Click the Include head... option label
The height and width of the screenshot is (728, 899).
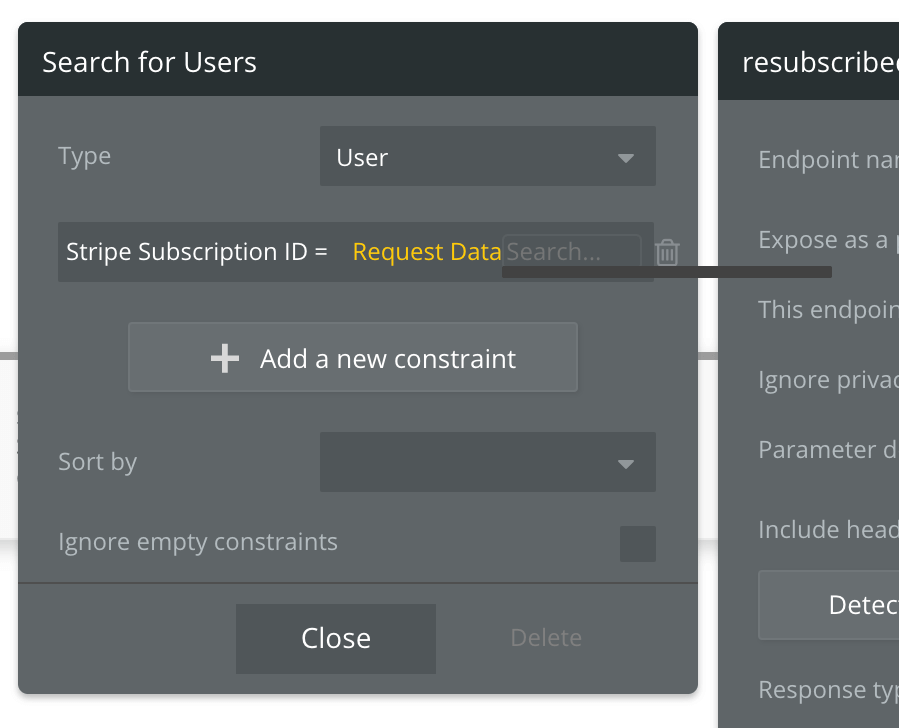pos(827,530)
